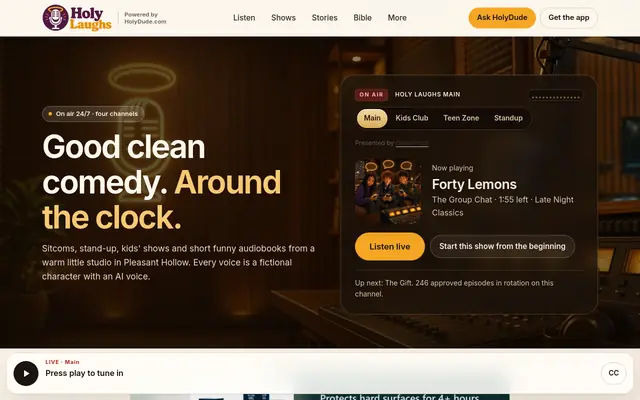Screen dimensions: 640x400
Task: Expand the More menu
Action: click(x=397, y=18)
